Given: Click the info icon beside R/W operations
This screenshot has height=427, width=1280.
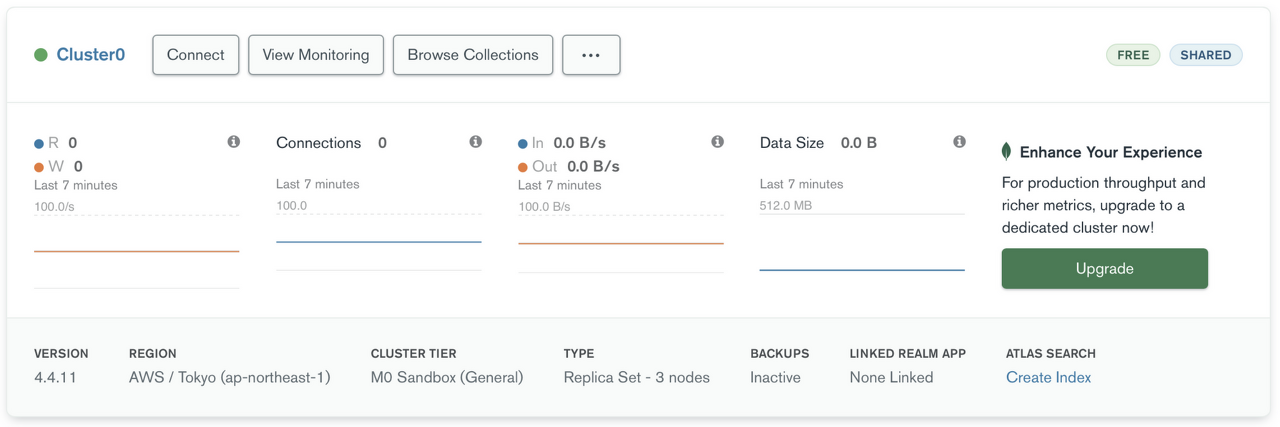Looking at the screenshot, I should [x=233, y=142].
